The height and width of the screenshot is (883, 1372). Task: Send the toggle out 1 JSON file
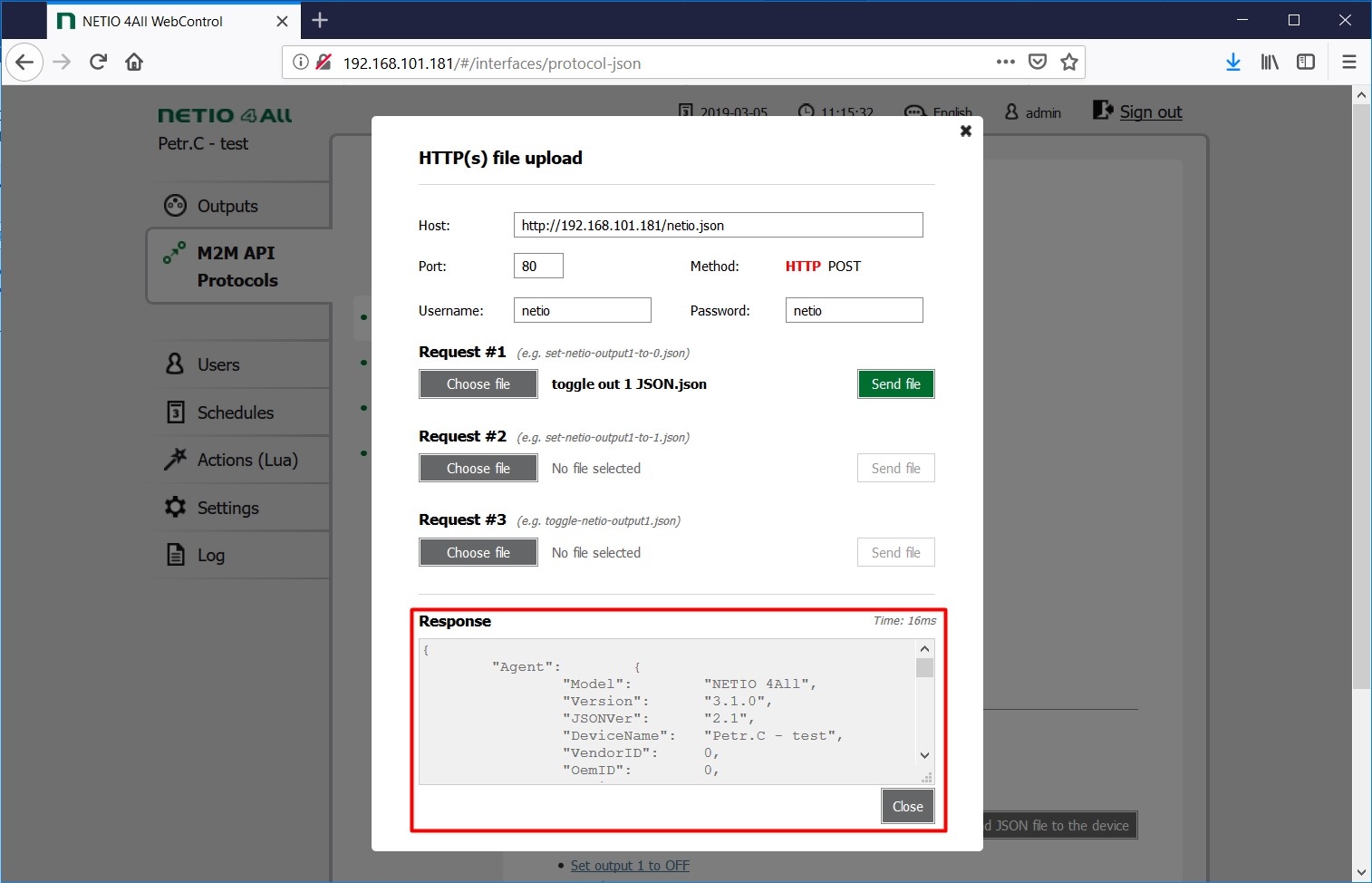pos(896,384)
